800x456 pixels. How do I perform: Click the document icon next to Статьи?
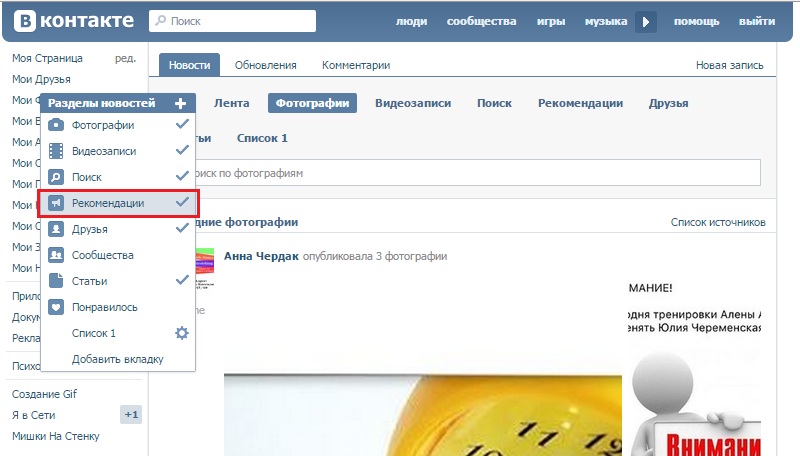pyautogui.click(x=56, y=281)
